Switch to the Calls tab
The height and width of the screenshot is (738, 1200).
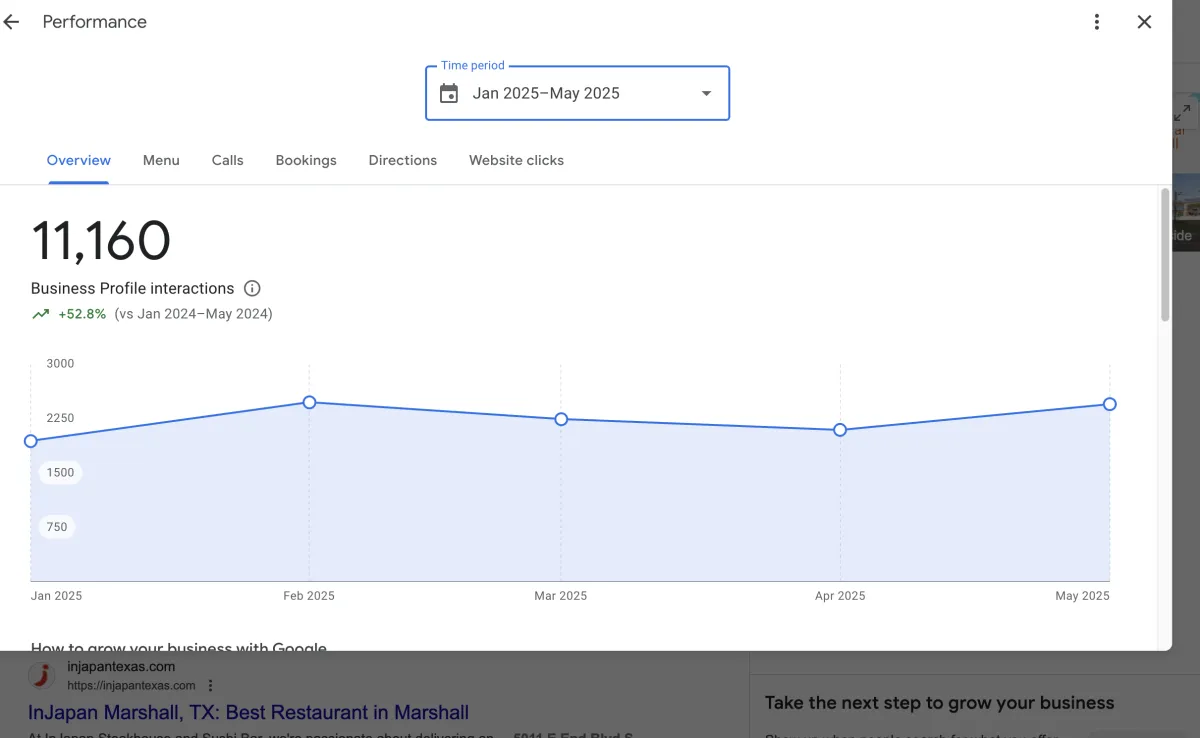point(227,160)
